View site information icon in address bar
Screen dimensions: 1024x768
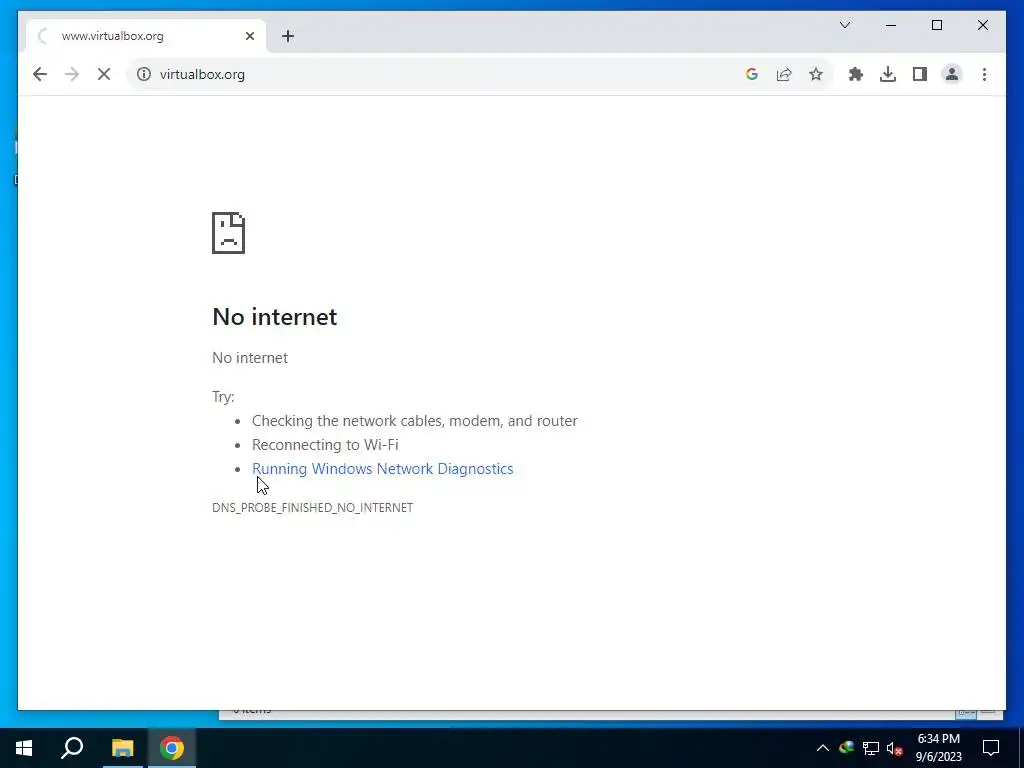click(144, 74)
